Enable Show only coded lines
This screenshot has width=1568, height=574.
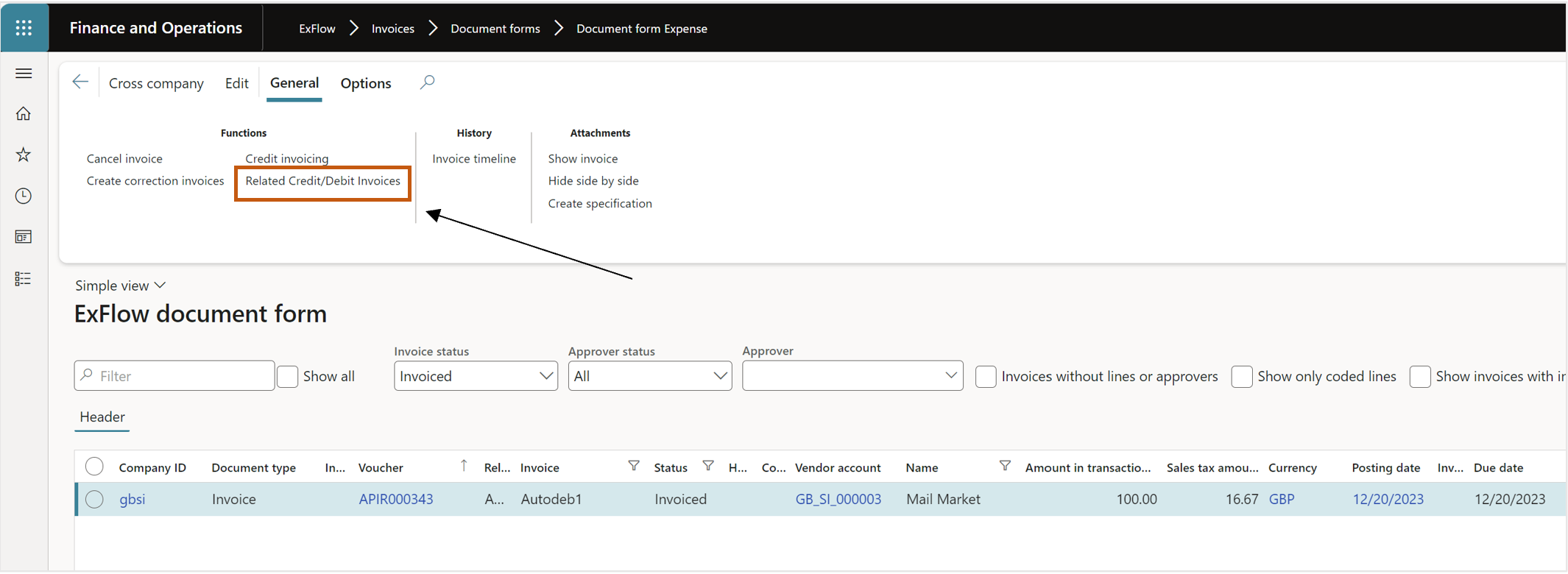[x=1242, y=376]
